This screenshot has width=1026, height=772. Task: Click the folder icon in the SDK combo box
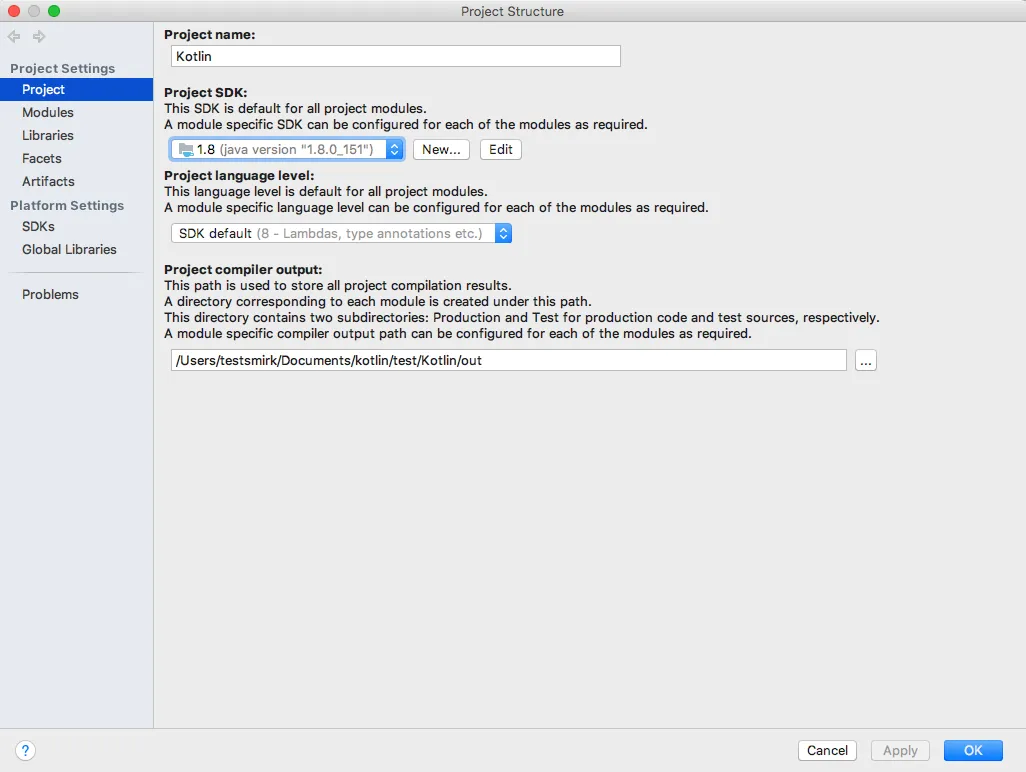186,150
